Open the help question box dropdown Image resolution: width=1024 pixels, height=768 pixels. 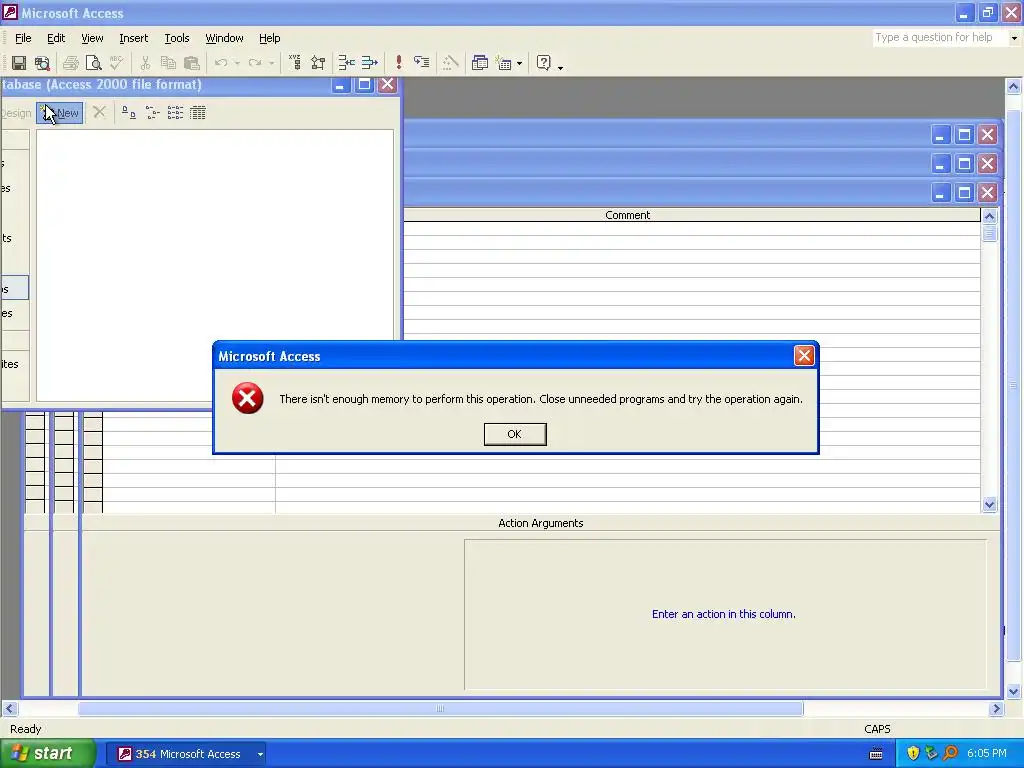(x=1014, y=38)
